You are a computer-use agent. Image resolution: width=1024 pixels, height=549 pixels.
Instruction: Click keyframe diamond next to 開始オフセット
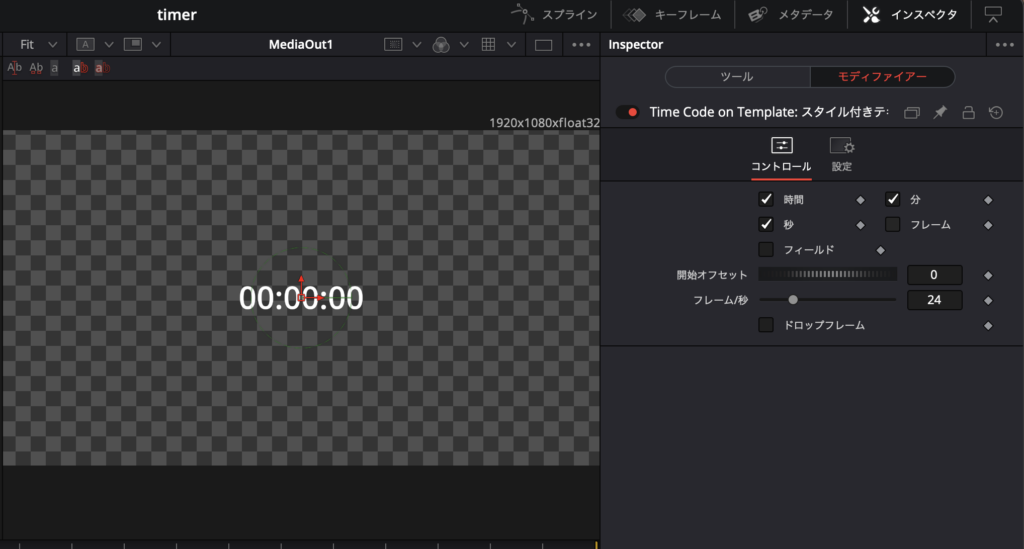pos(988,275)
